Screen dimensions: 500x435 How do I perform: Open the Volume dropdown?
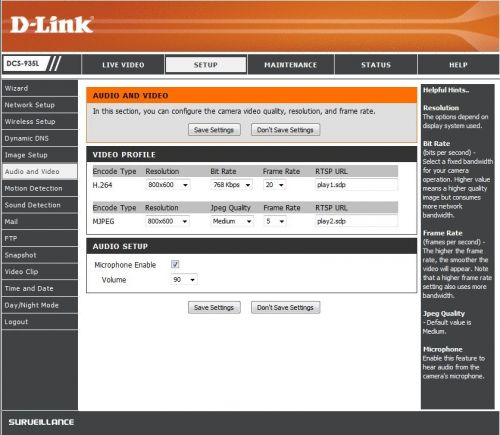pos(184,280)
